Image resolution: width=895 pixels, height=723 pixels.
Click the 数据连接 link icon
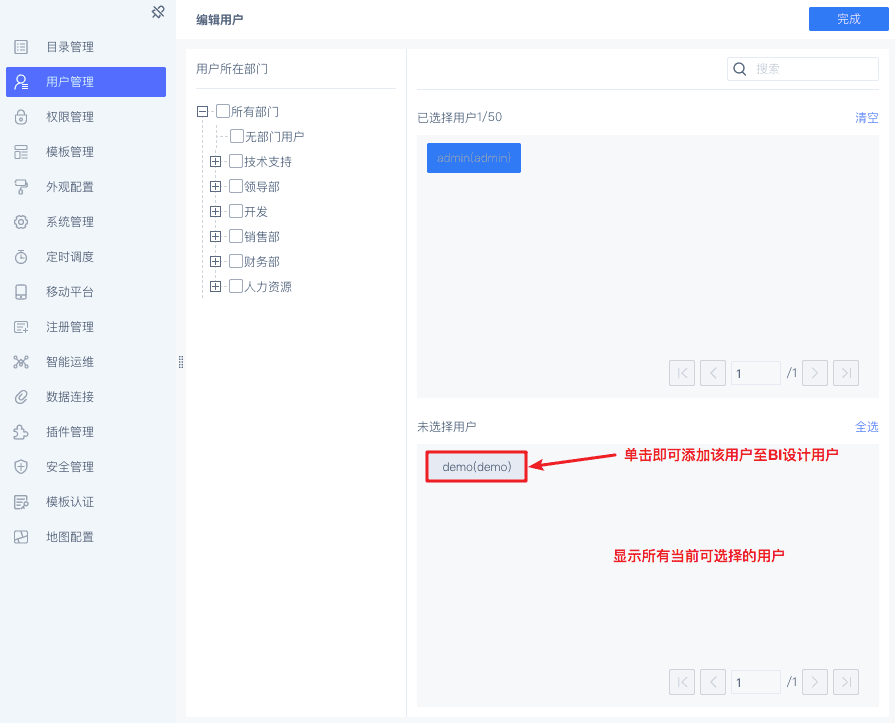pos(21,397)
